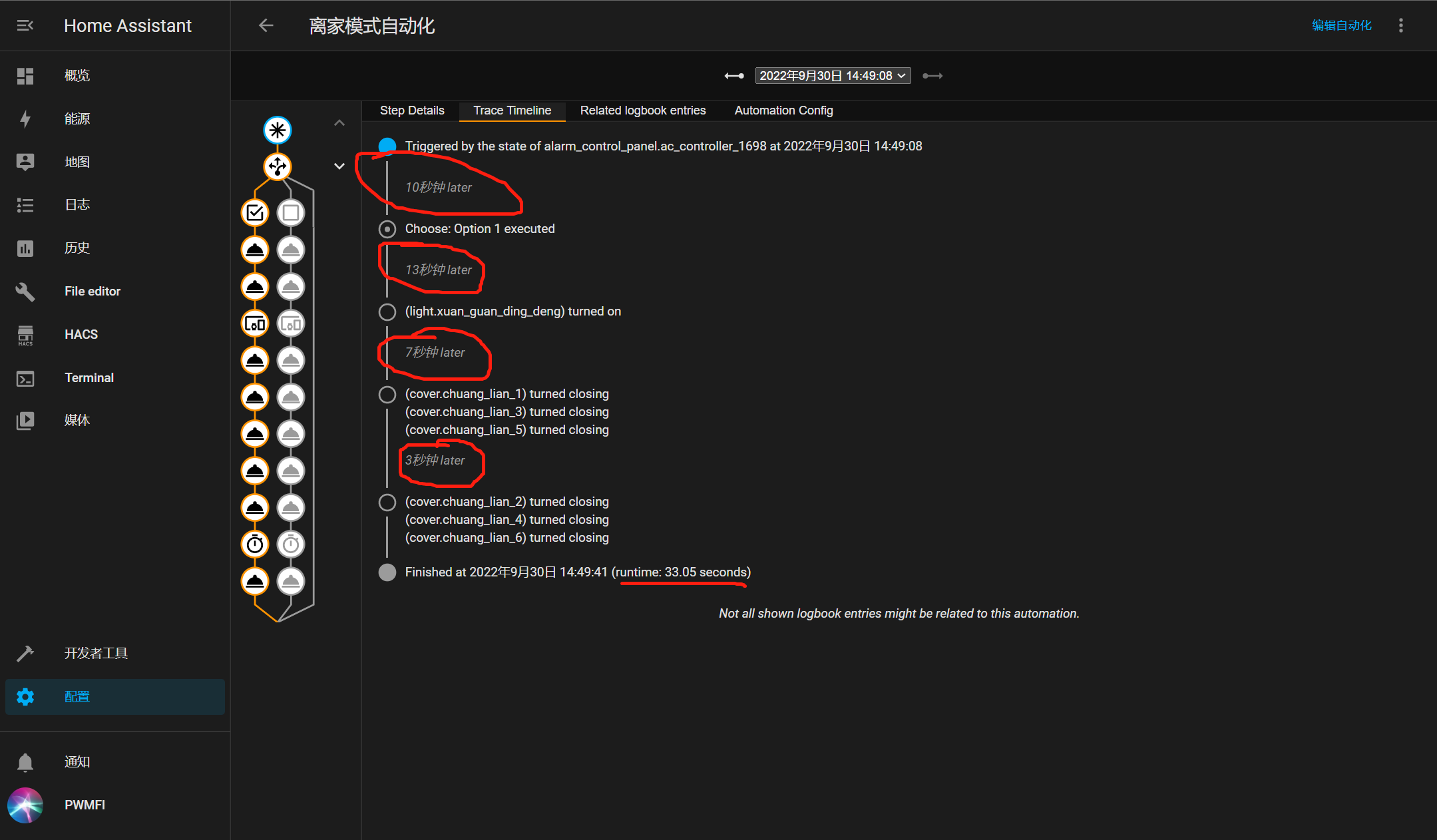Select the device action node in the executed path
The image size is (1437, 840).
(255, 323)
